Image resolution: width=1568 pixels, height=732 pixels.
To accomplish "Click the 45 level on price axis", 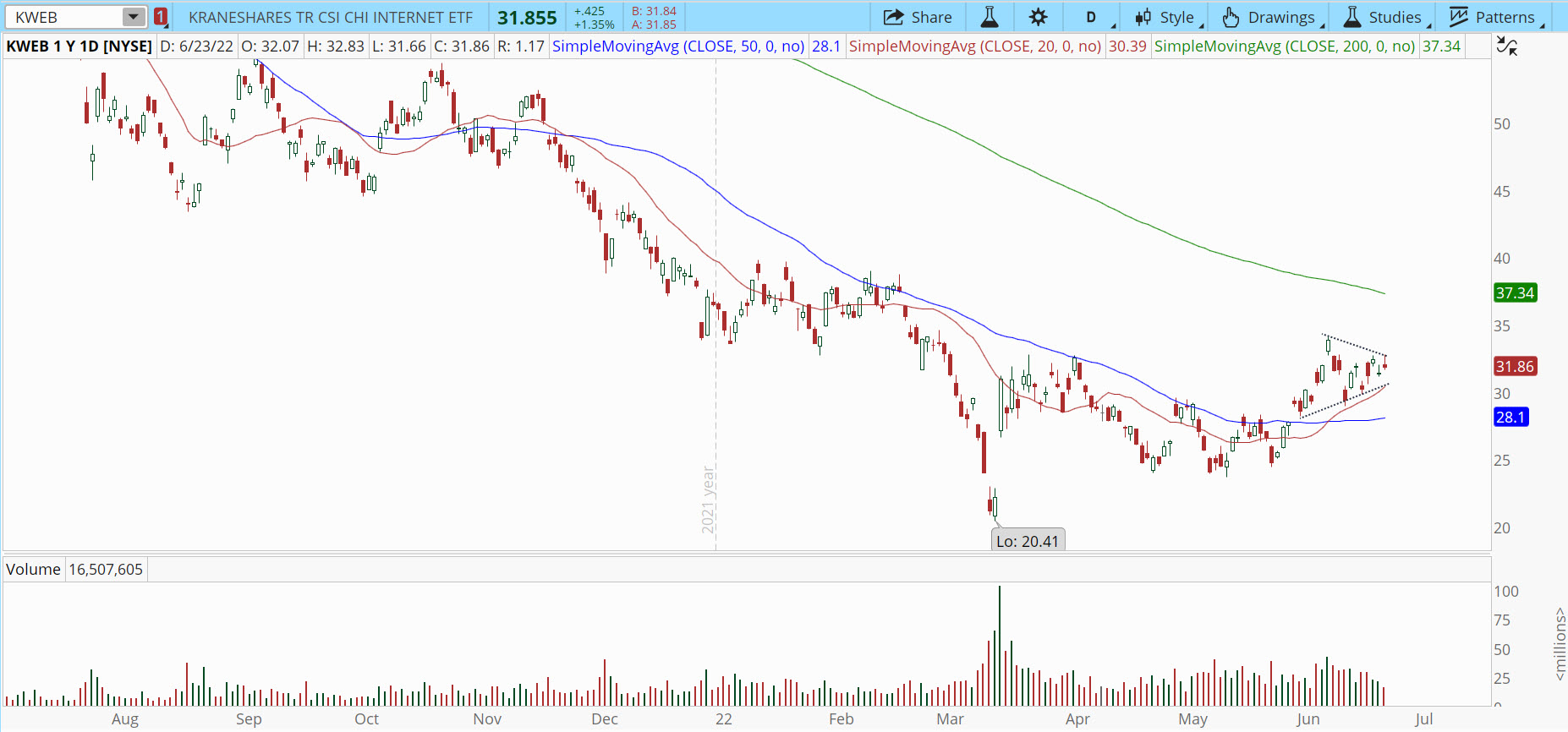I will point(1502,192).
